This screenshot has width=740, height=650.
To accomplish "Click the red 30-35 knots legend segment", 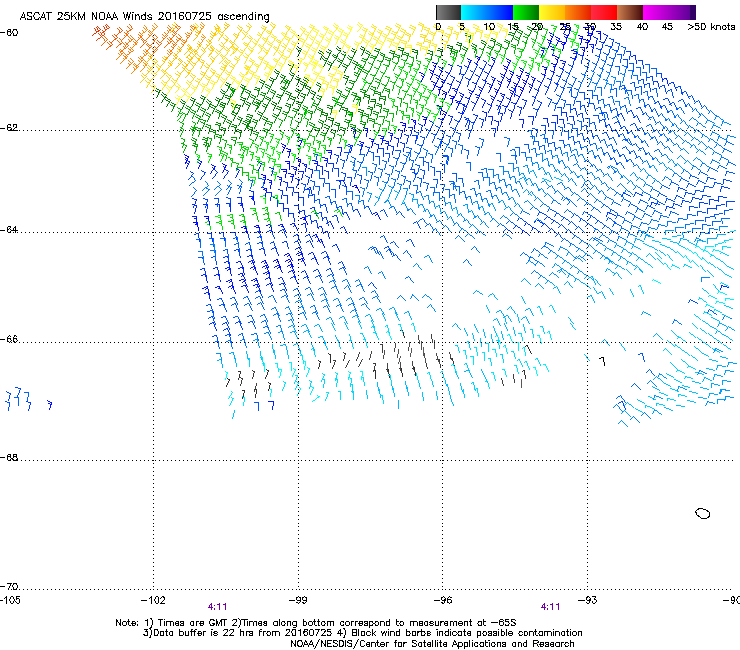I will point(604,12).
